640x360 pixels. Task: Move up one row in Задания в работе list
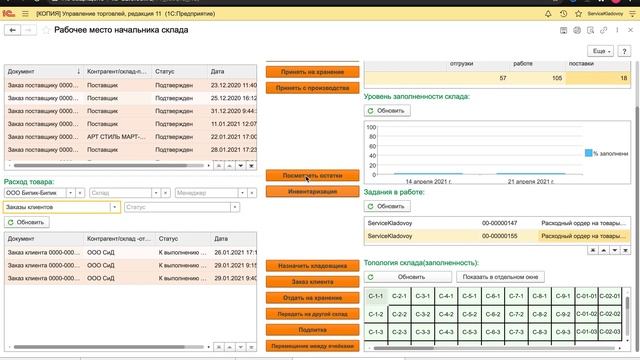click(604, 250)
